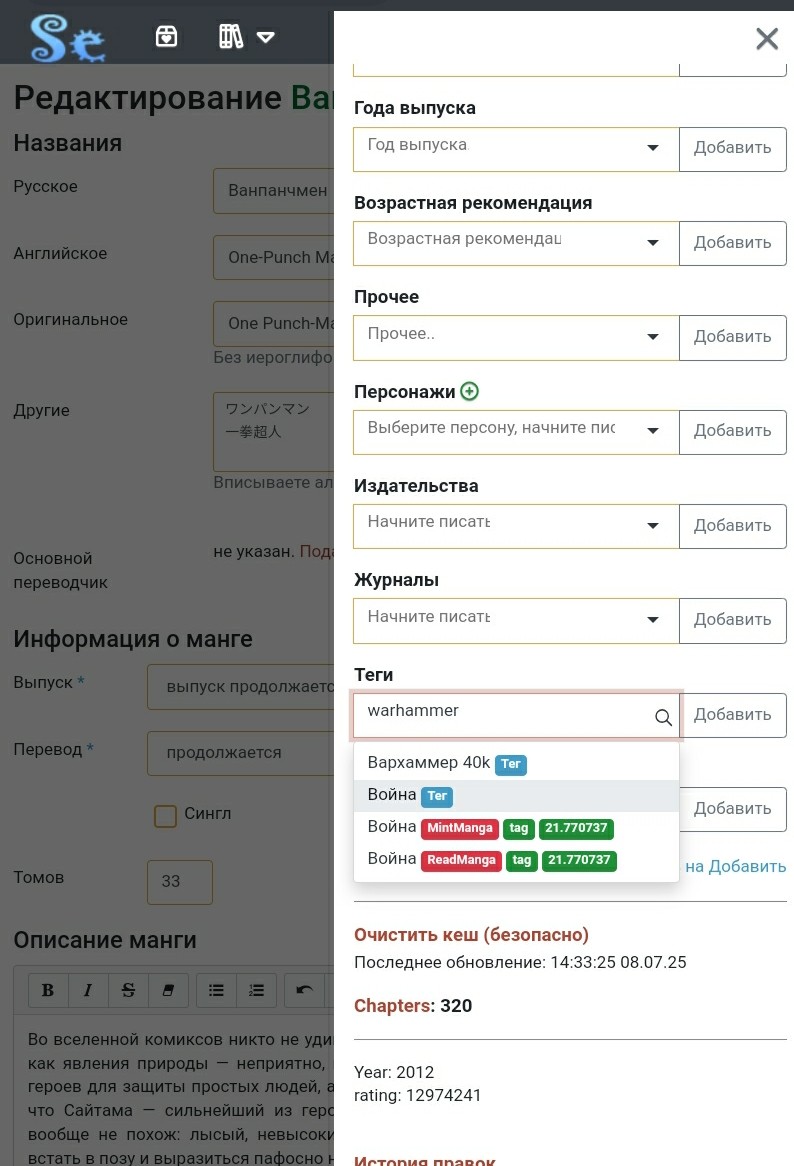Close the side panel with X
This screenshot has width=794, height=1166.
pos(766,39)
